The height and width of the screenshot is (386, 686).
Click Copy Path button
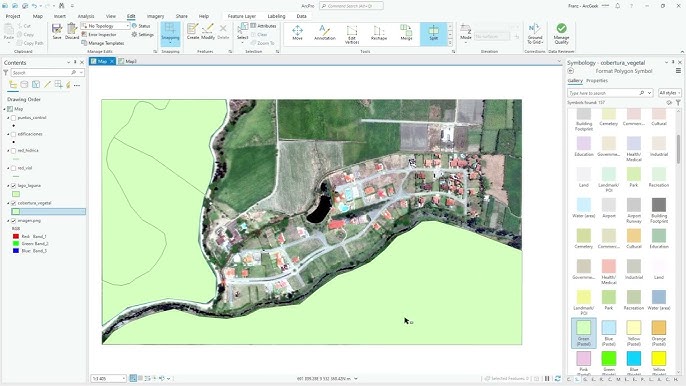(30, 43)
